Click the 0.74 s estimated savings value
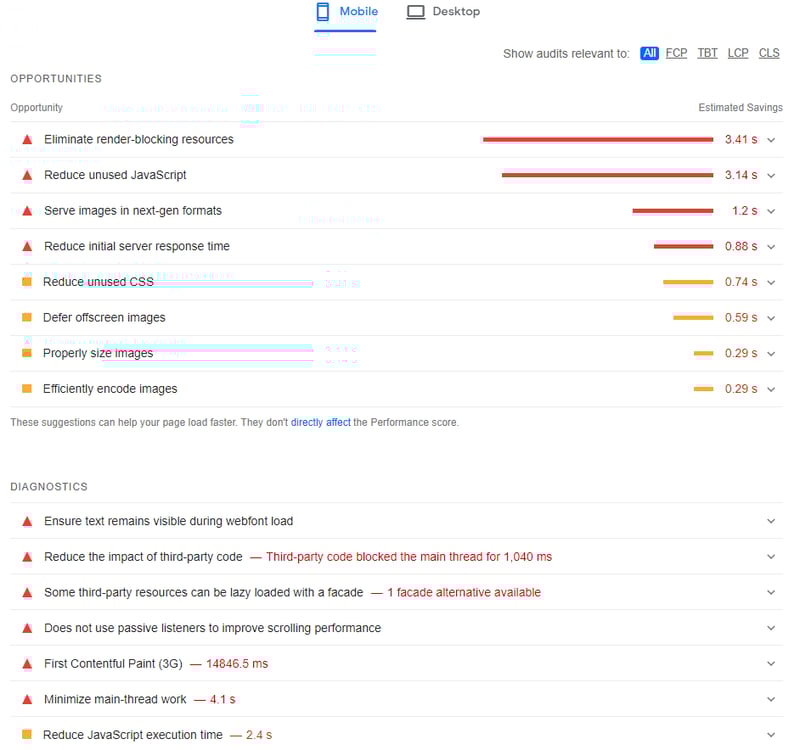The height and width of the screenshot is (750, 800). pyautogui.click(x=741, y=282)
